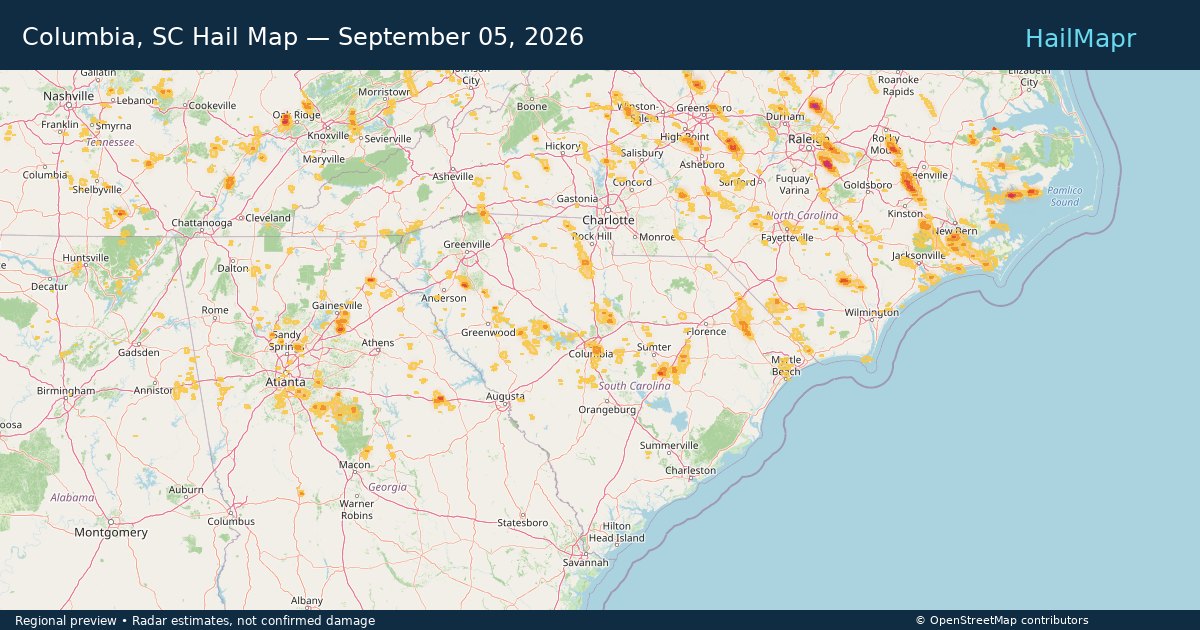Click the Hickory city label
1200x630 pixels.
[x=563, y=146]
